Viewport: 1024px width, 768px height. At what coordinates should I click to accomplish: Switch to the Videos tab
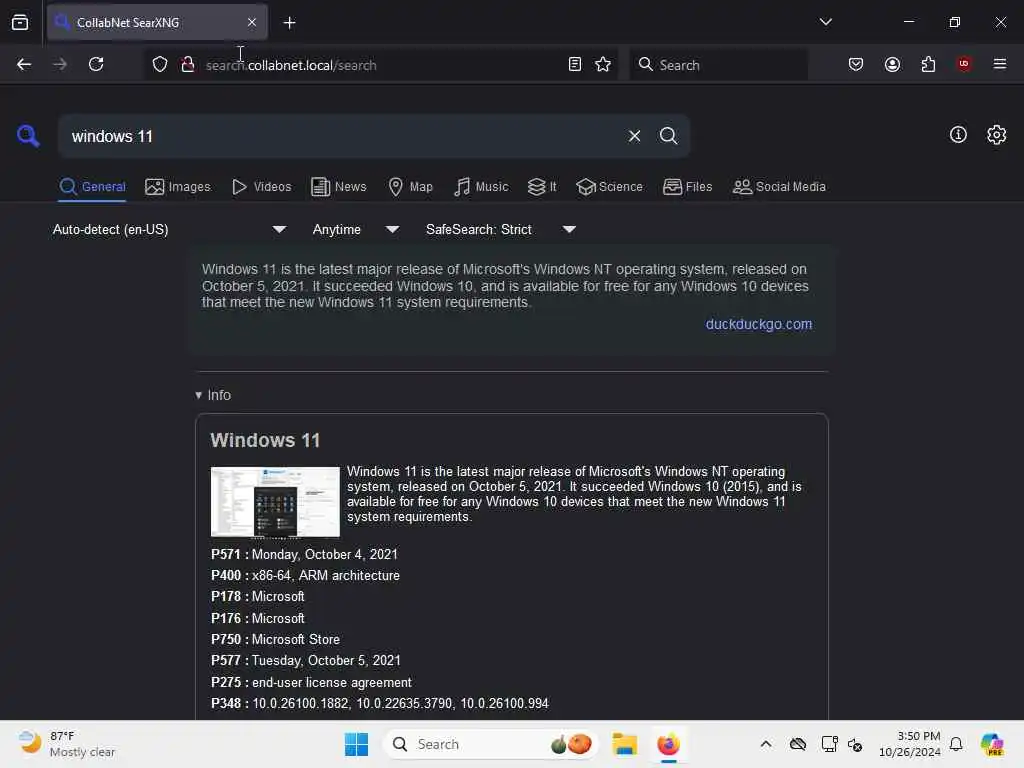261,187
